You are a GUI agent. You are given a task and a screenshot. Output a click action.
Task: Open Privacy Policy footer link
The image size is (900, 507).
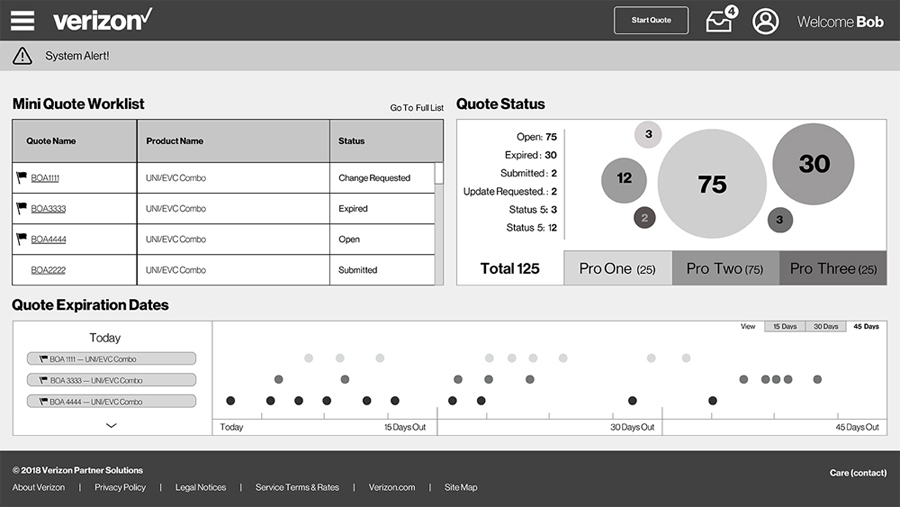point(120,487)
